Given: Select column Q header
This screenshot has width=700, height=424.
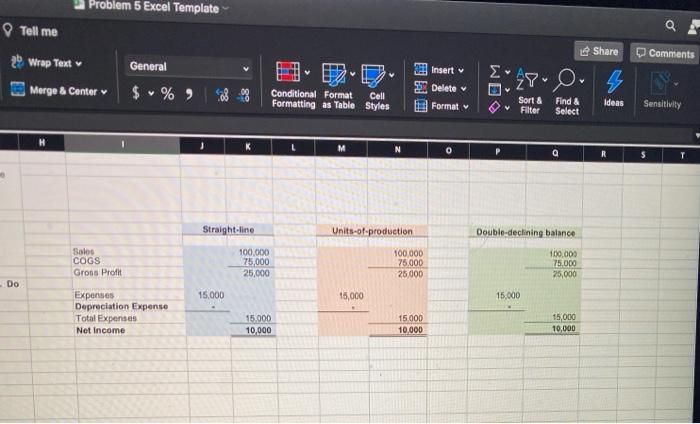Looking at the screenshot, I should click(x=554, y=153).
